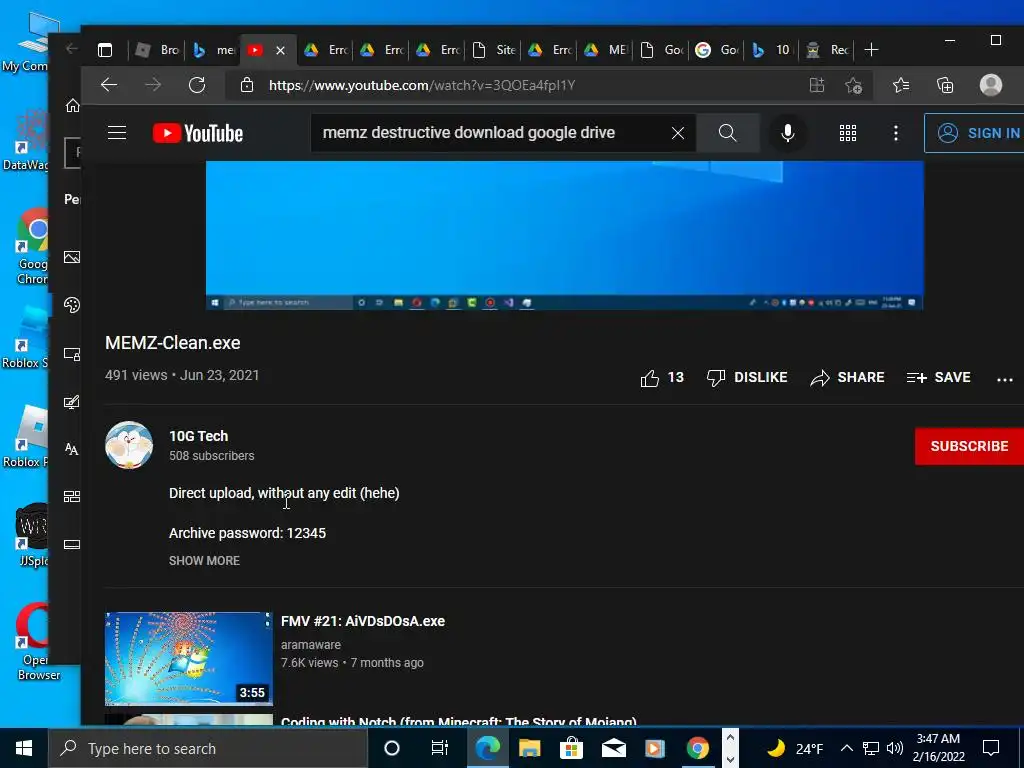Open File Explorer from the taskbar
The width and height of the screenshot is (1024, 768).
point(530,748)
